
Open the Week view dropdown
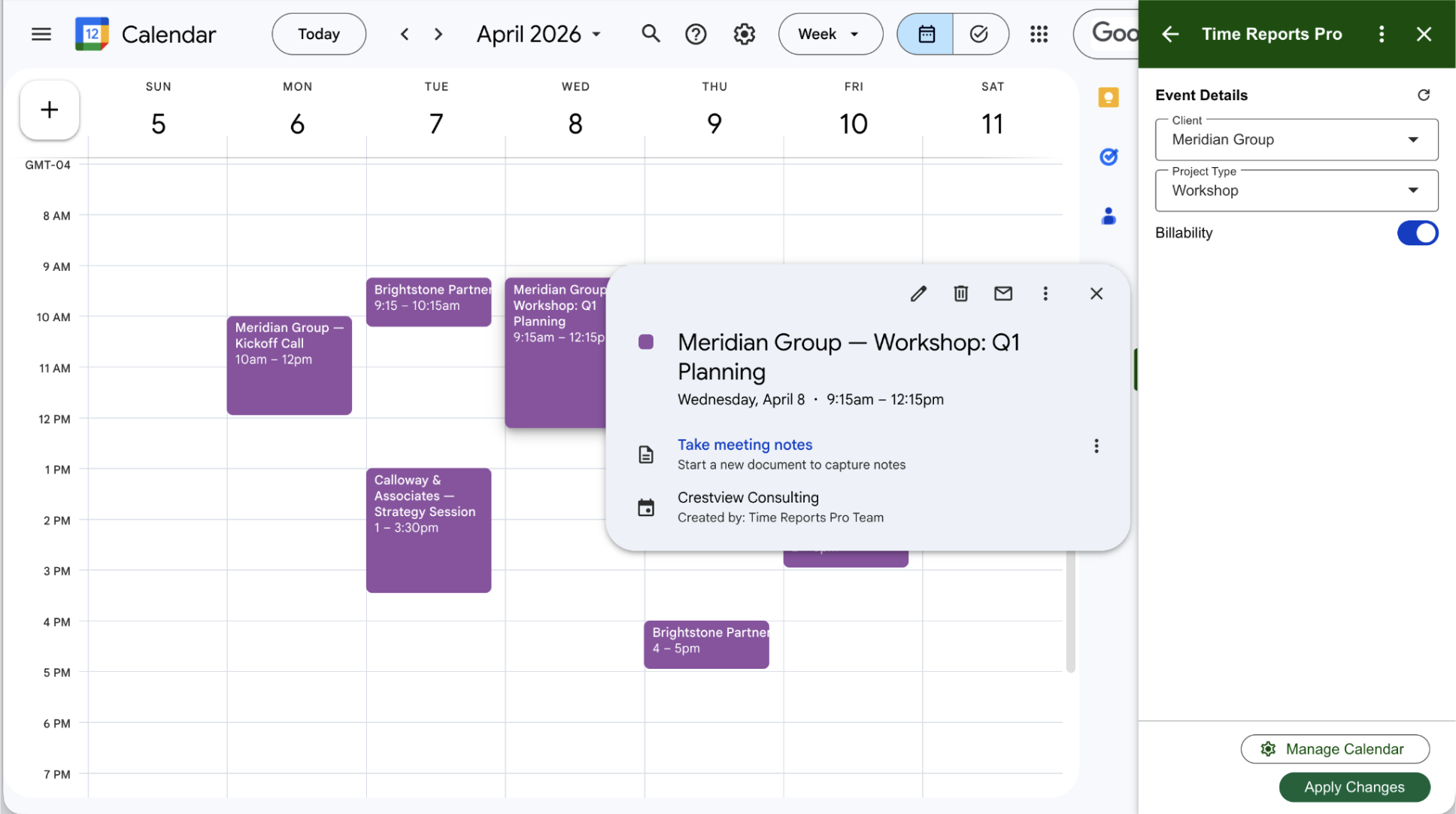coord(830,34)
